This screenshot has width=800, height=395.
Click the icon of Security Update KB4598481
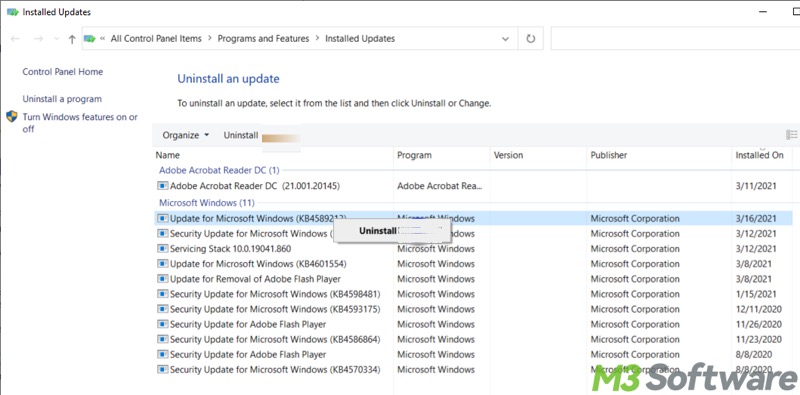pyautogui.click(x=162, y=294)
